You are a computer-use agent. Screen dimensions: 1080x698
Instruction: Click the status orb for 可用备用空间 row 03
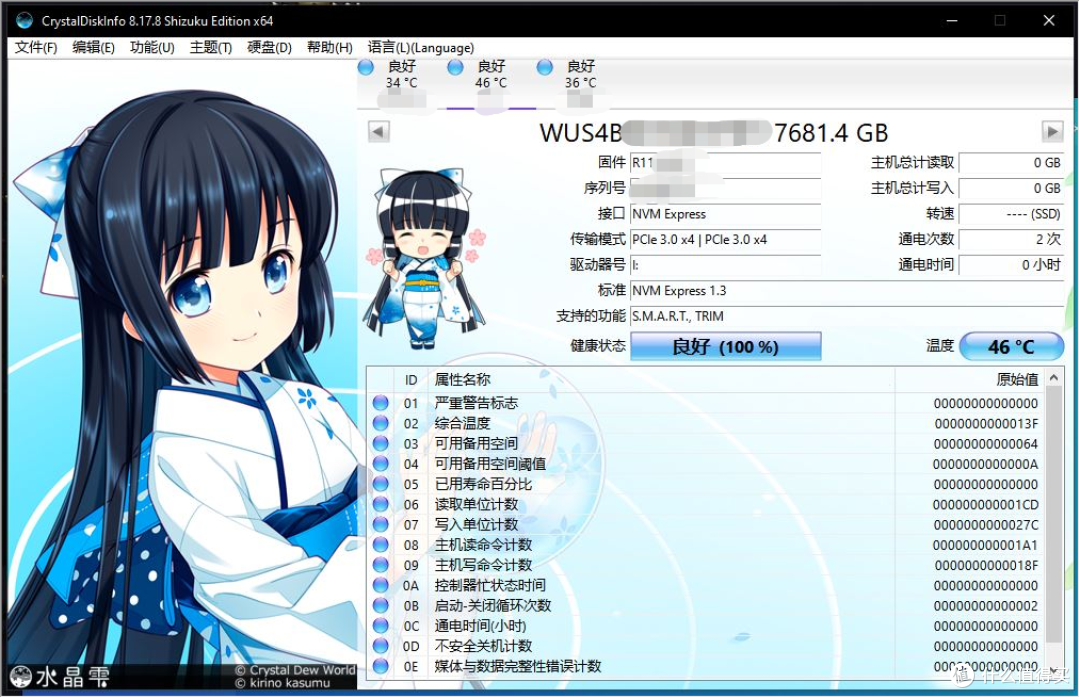point(380,443)
